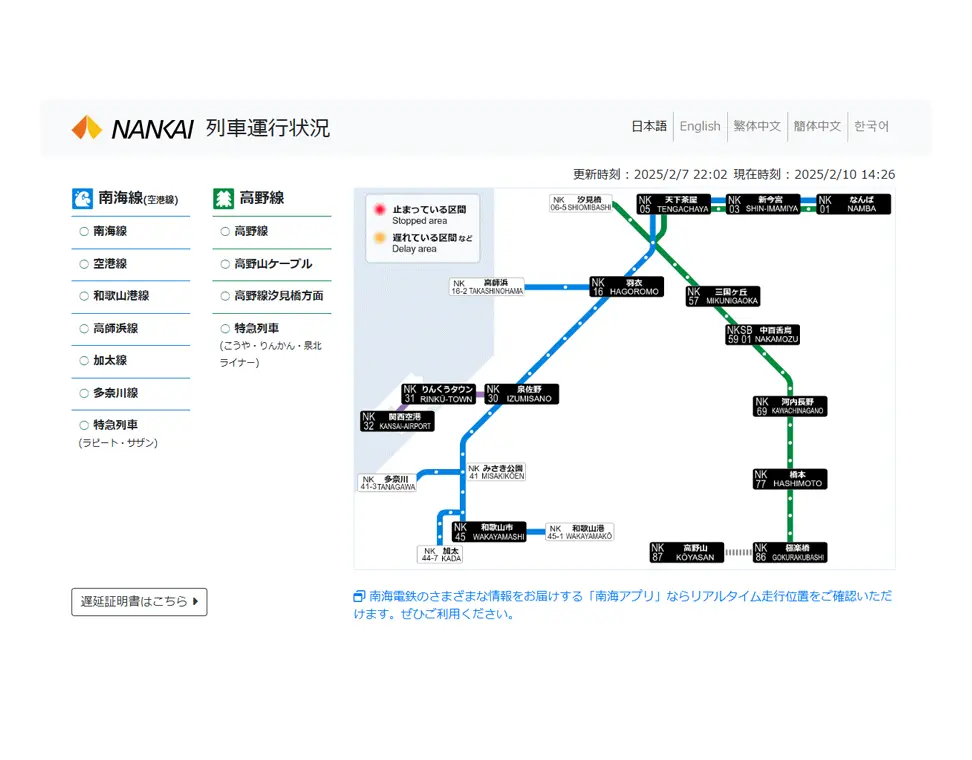
Task: Click the red stopped-area legend dot
Action: click(380, 210)
